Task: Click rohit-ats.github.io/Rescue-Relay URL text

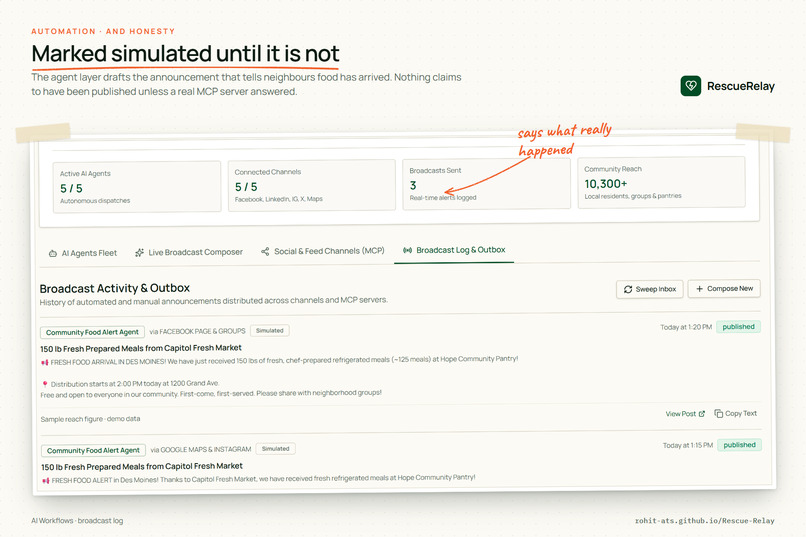Action: click(x=704, y=521)
